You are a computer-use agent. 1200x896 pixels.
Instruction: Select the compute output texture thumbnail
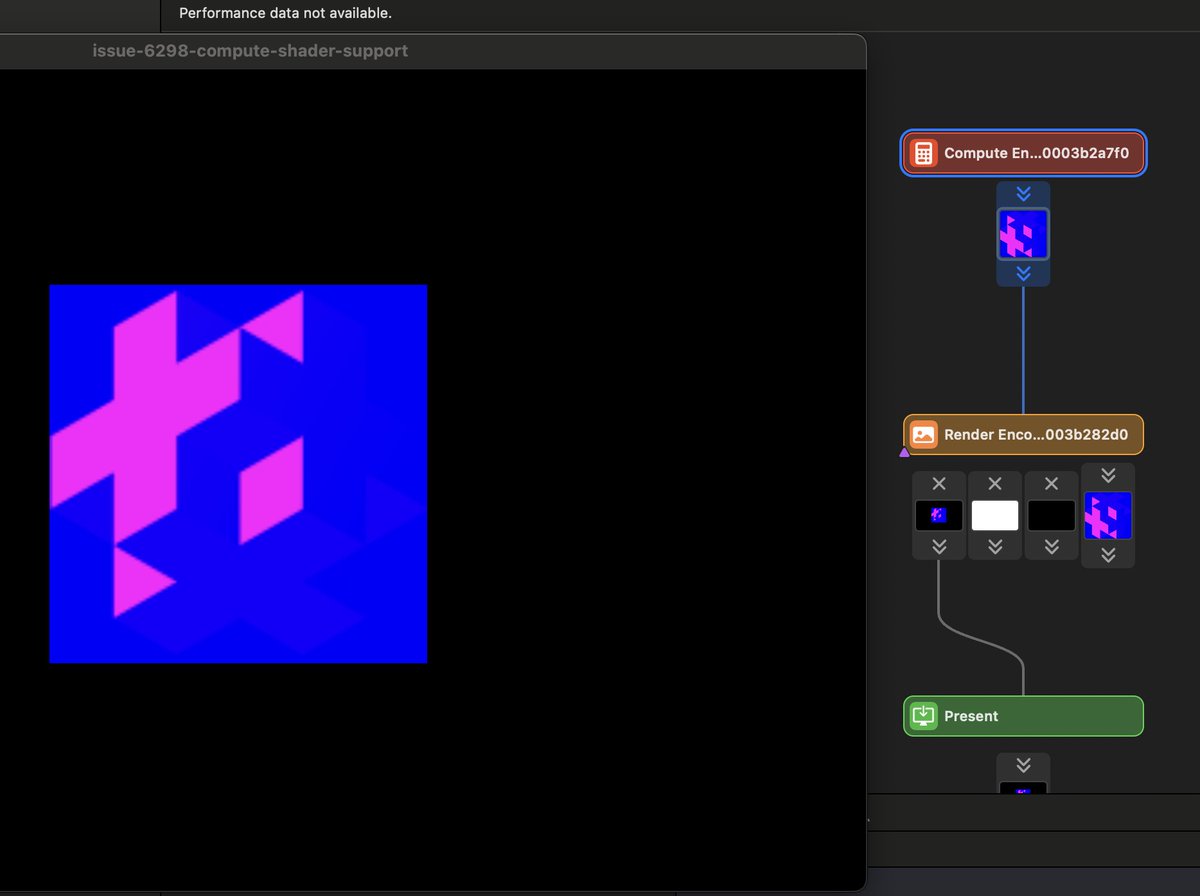click(x=1023, y=233)
